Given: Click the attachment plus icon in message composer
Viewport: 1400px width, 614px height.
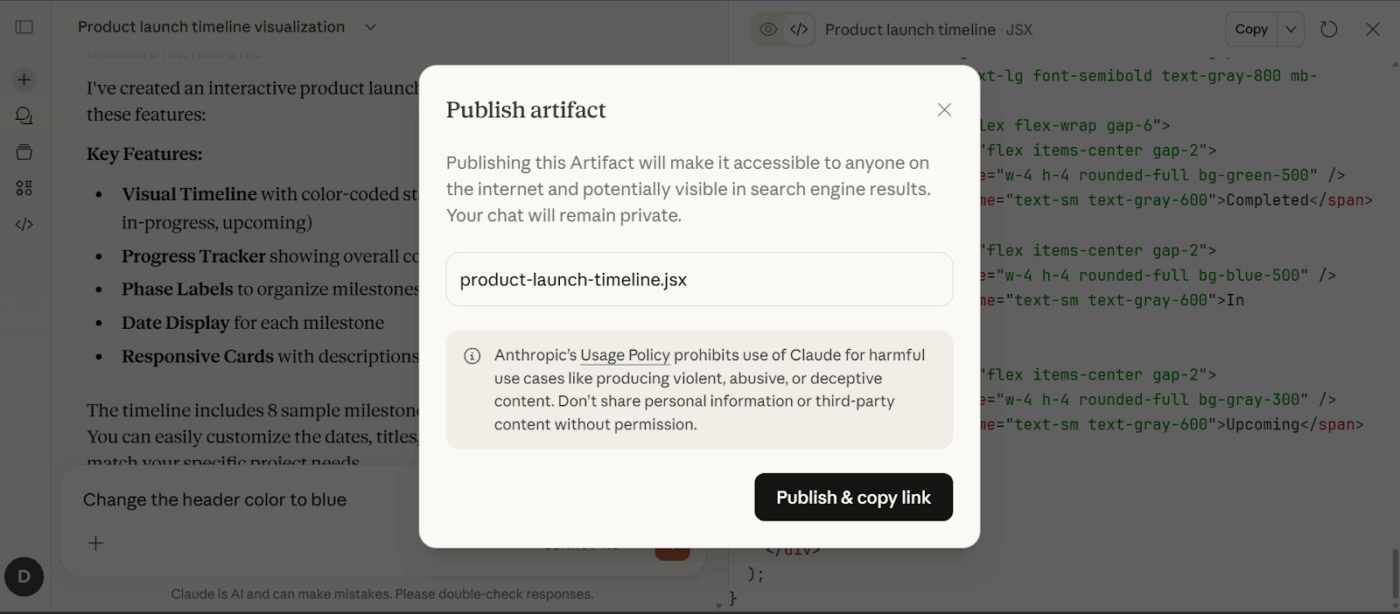Looking at the screenshot, I should (x=95, y=543).
